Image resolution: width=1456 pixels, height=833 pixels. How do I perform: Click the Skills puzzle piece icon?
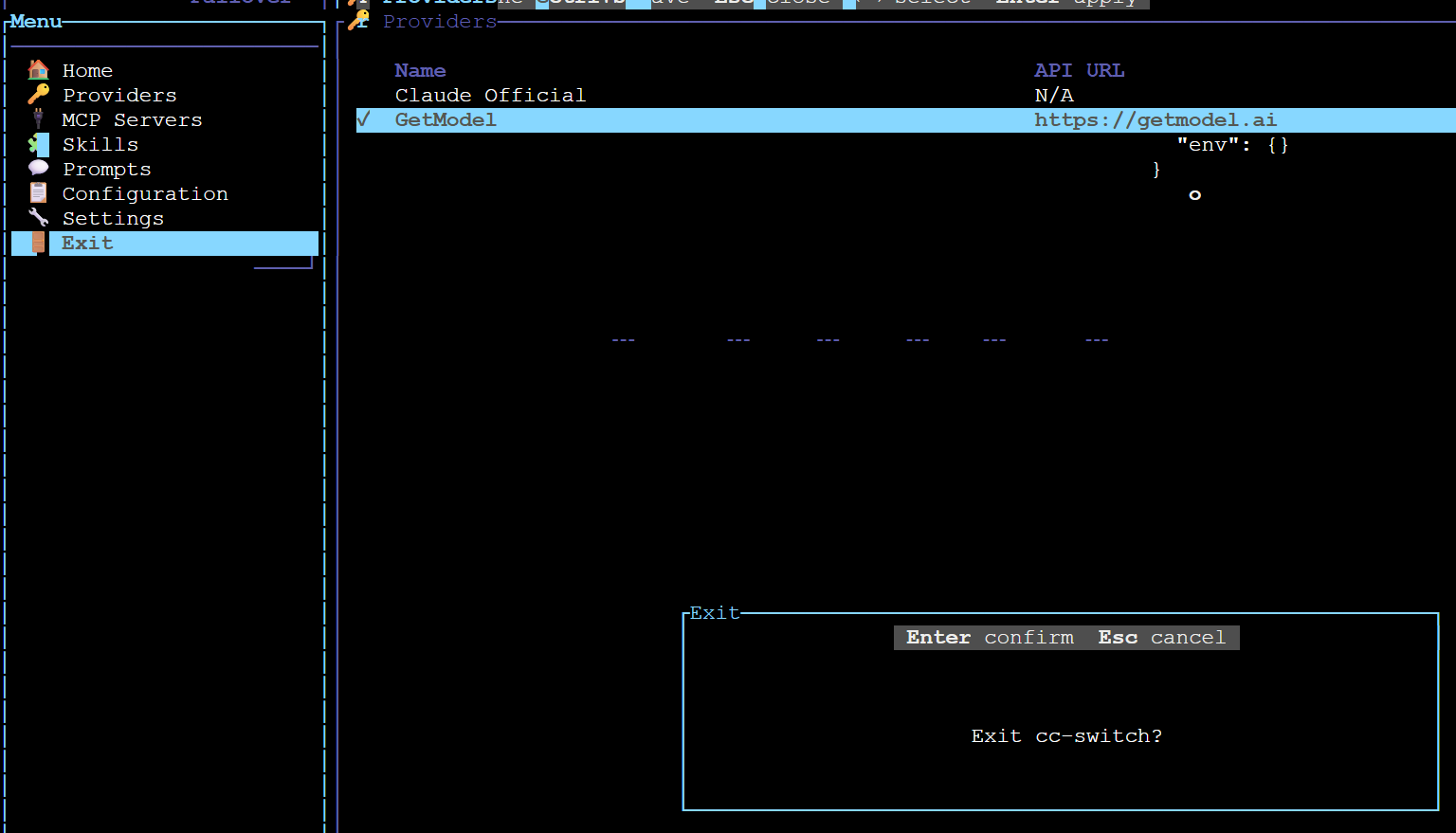pyautogui.click(x=38, y=143)
